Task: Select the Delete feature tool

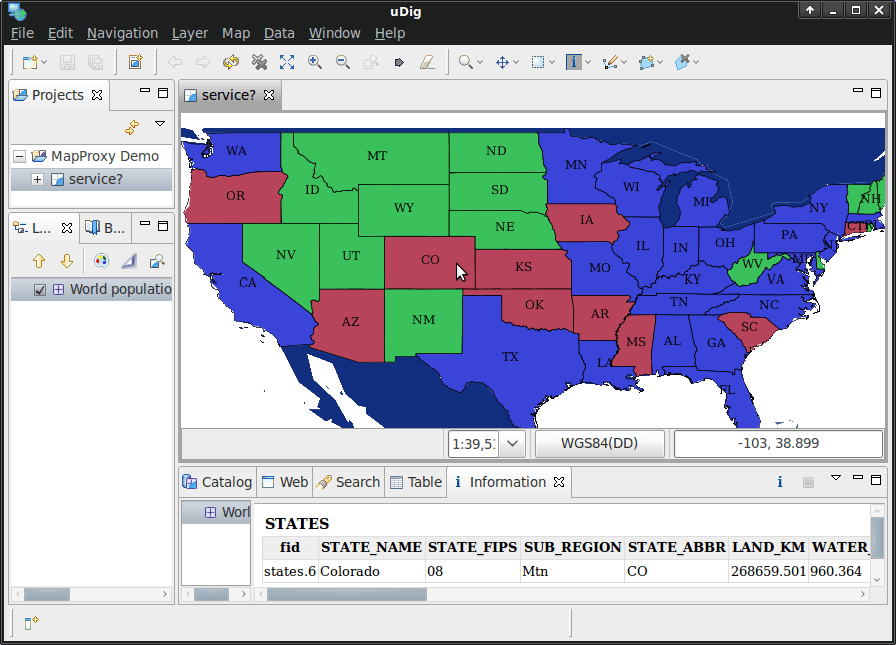Action: click(x=682, y=62)
